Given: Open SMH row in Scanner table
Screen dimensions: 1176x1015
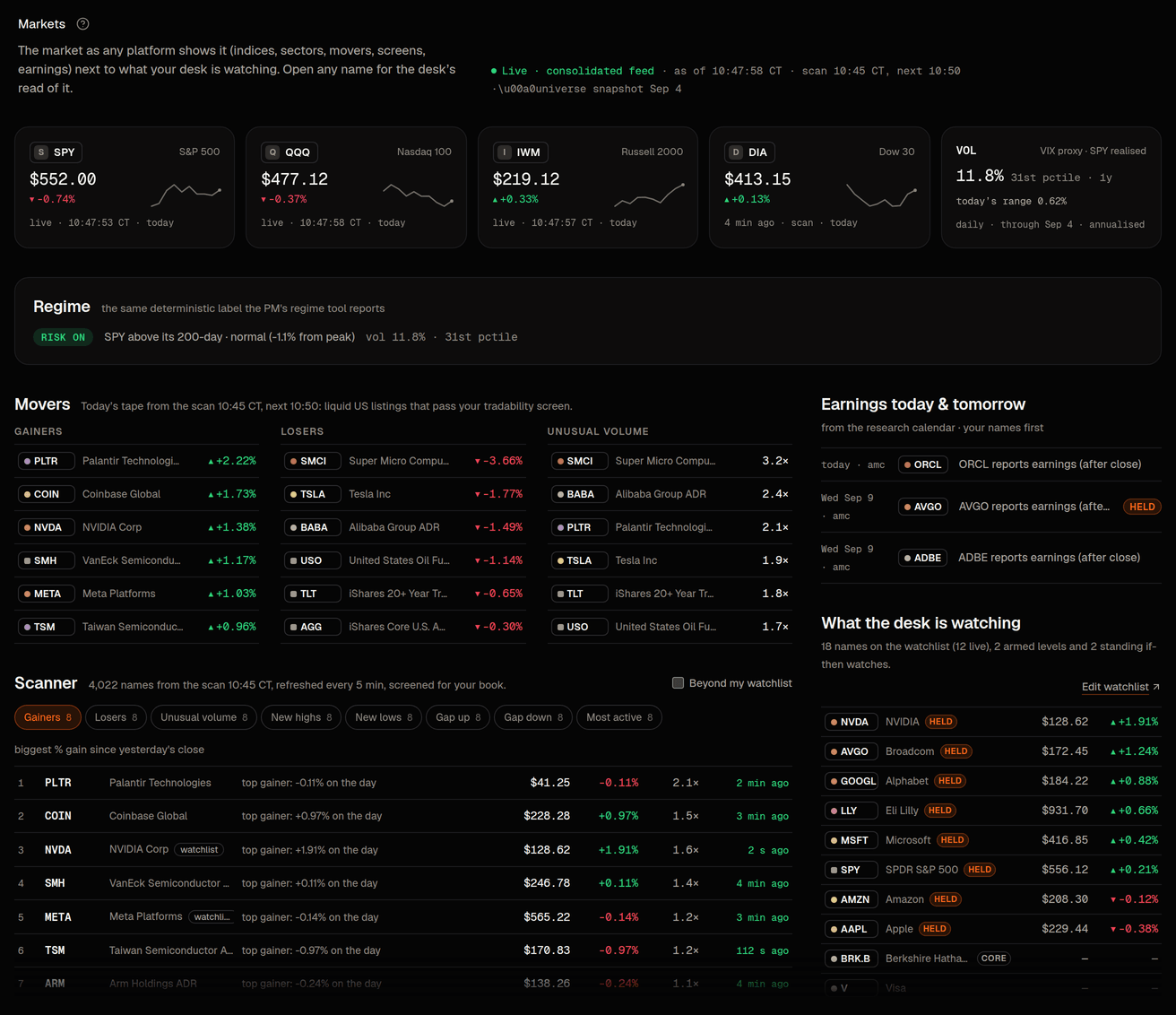Looking at the screenshot, I should [x=403, y=883].
